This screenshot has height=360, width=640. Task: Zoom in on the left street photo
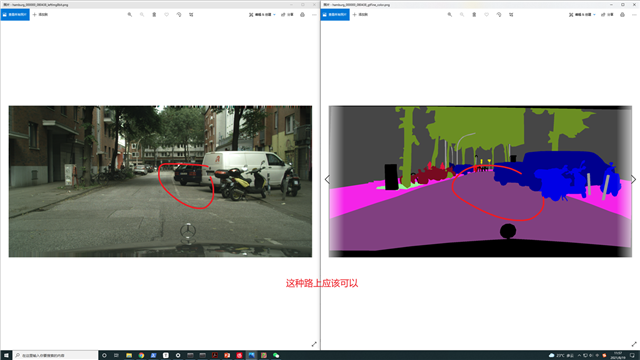click(130, 15)
